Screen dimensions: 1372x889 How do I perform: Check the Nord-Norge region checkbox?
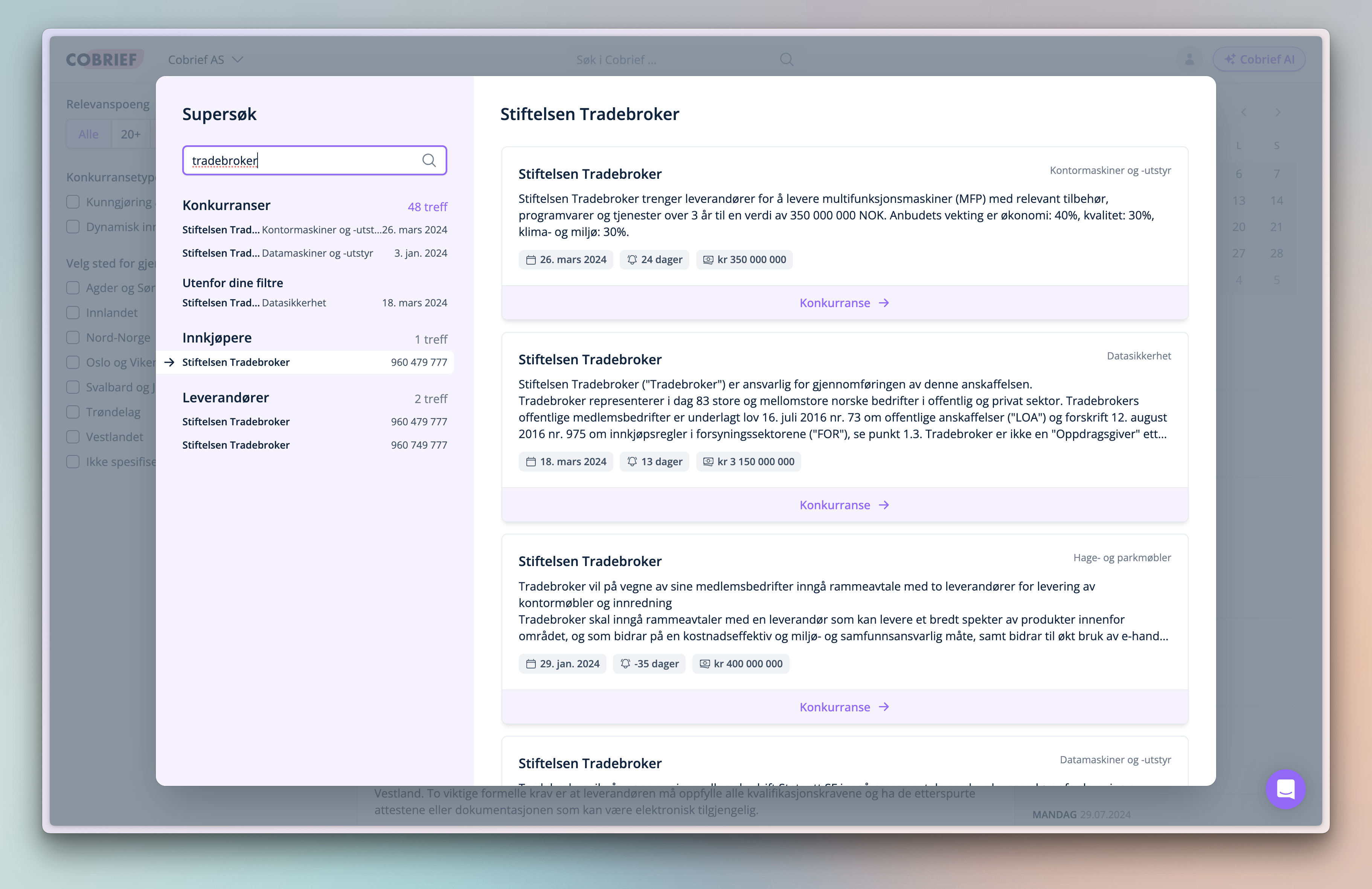[x=73, y=337]
